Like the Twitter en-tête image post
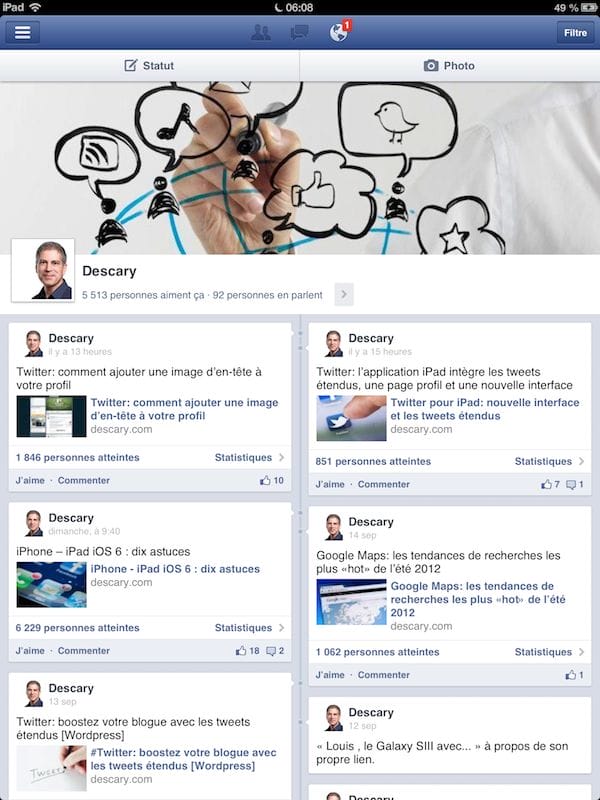The width and height of the screenshot is (600, 800). pos(30,480)
